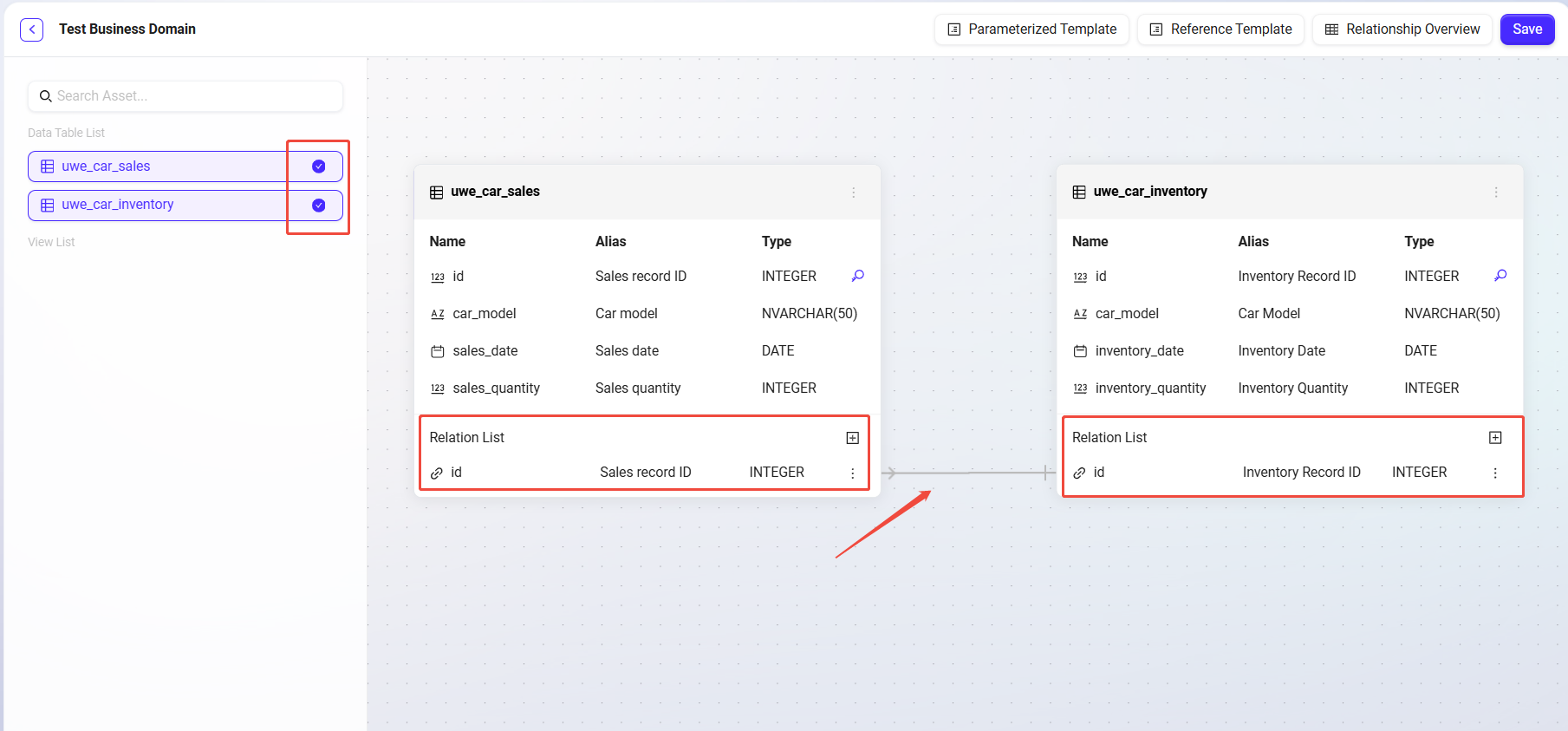Add a relation in the uwe_car_inventory Relation List
Viewport: 1568px width, 731px height.
1495,438
